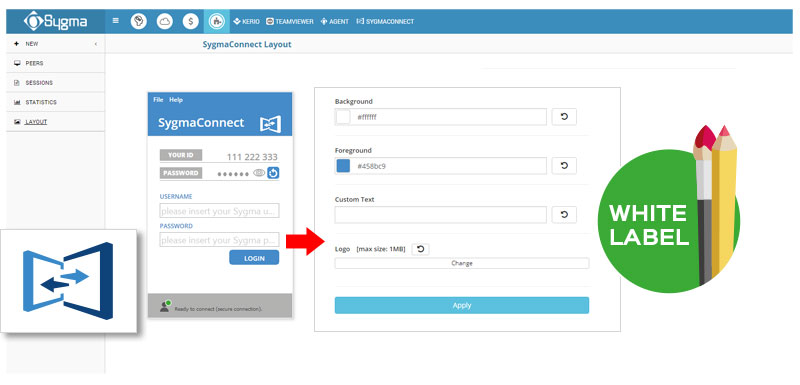Viewport: 800px width, 385px height.
Task: Click the STATISTICS chart icon
Action: [17, 102]
